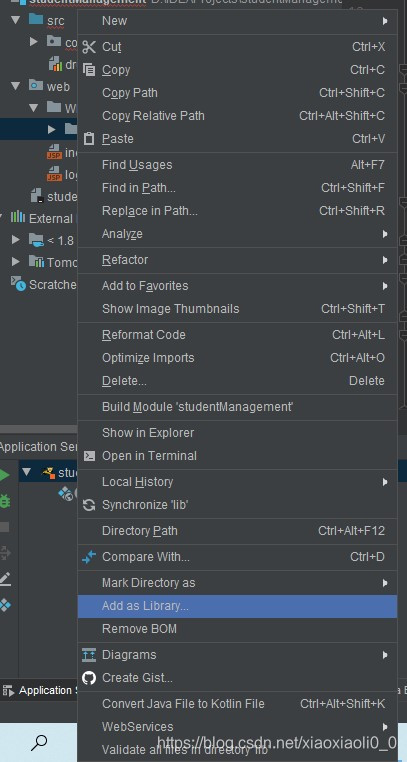Select Copy Relative Path entry
Viewport: 407px width, 762px height.
237,116
